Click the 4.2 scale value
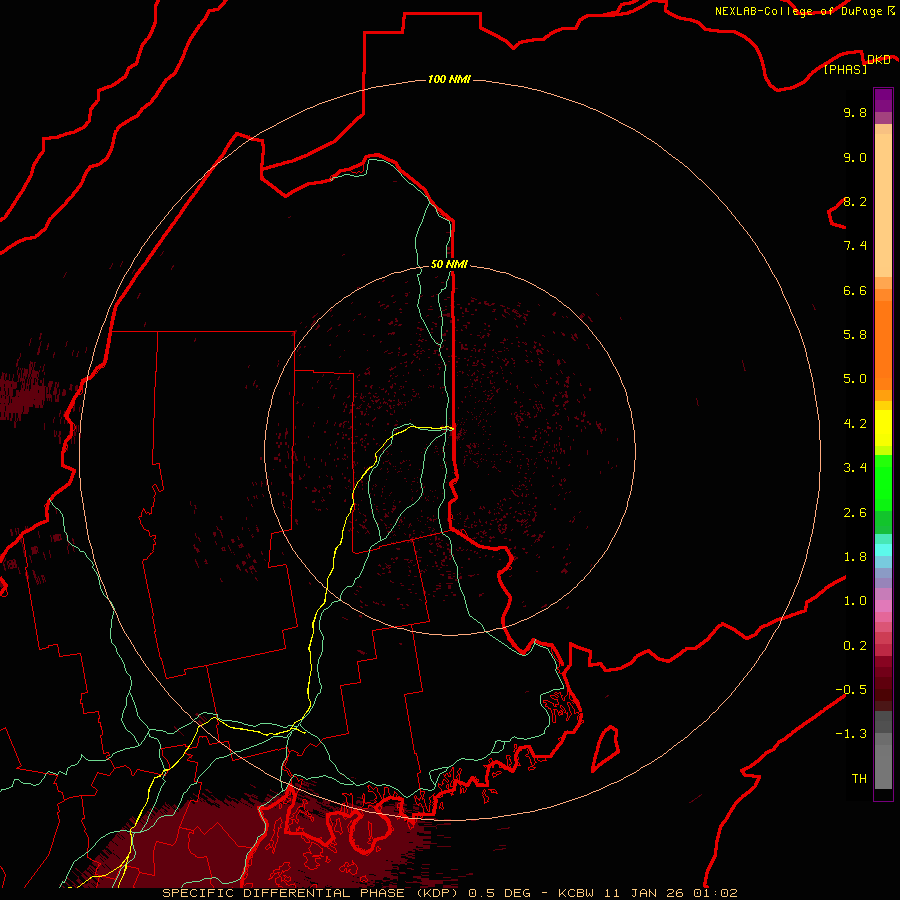Screen dimensions: 900x900 pos(855,424)
